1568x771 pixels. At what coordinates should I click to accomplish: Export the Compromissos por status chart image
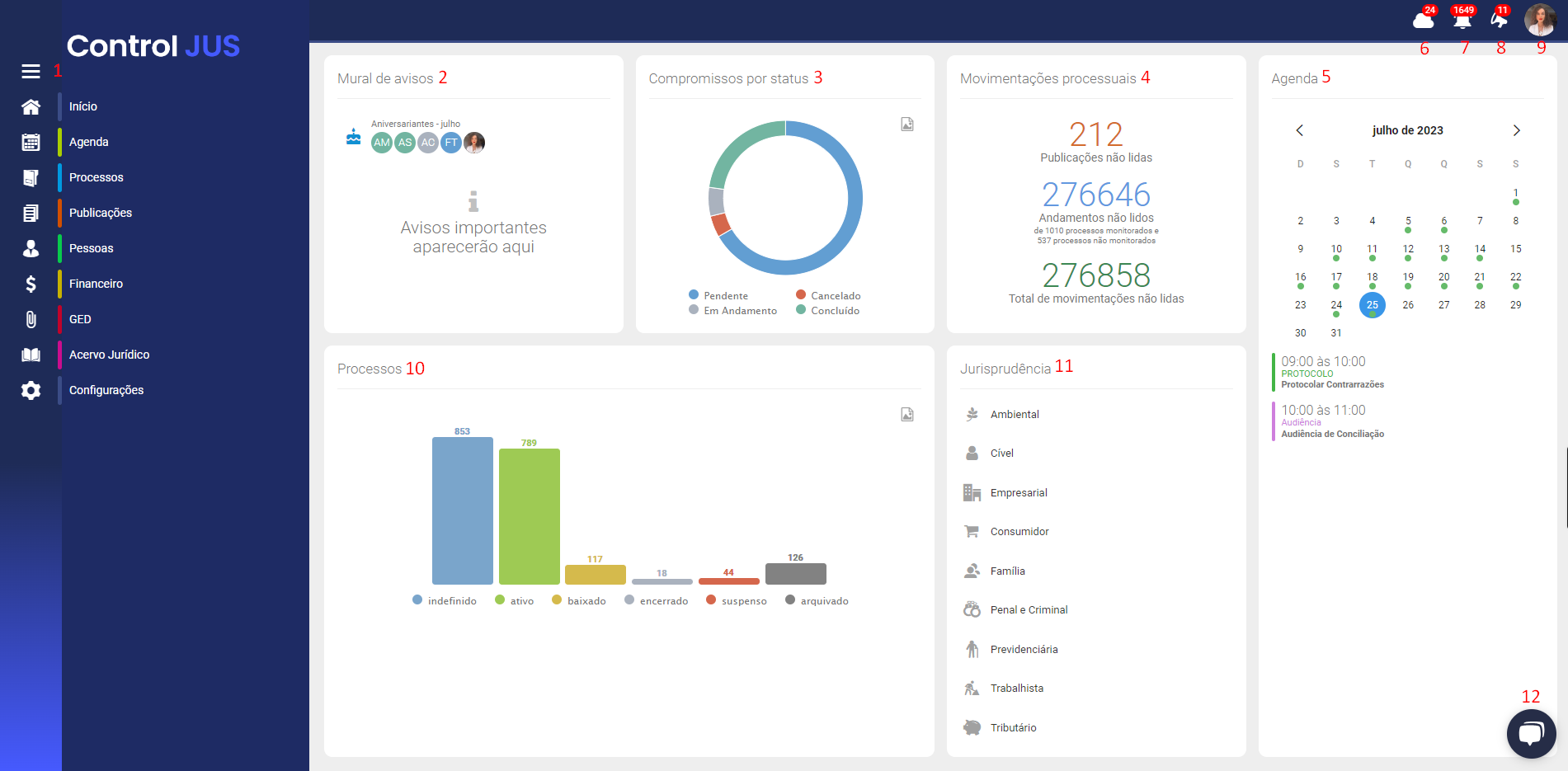[x=906, y=125]
